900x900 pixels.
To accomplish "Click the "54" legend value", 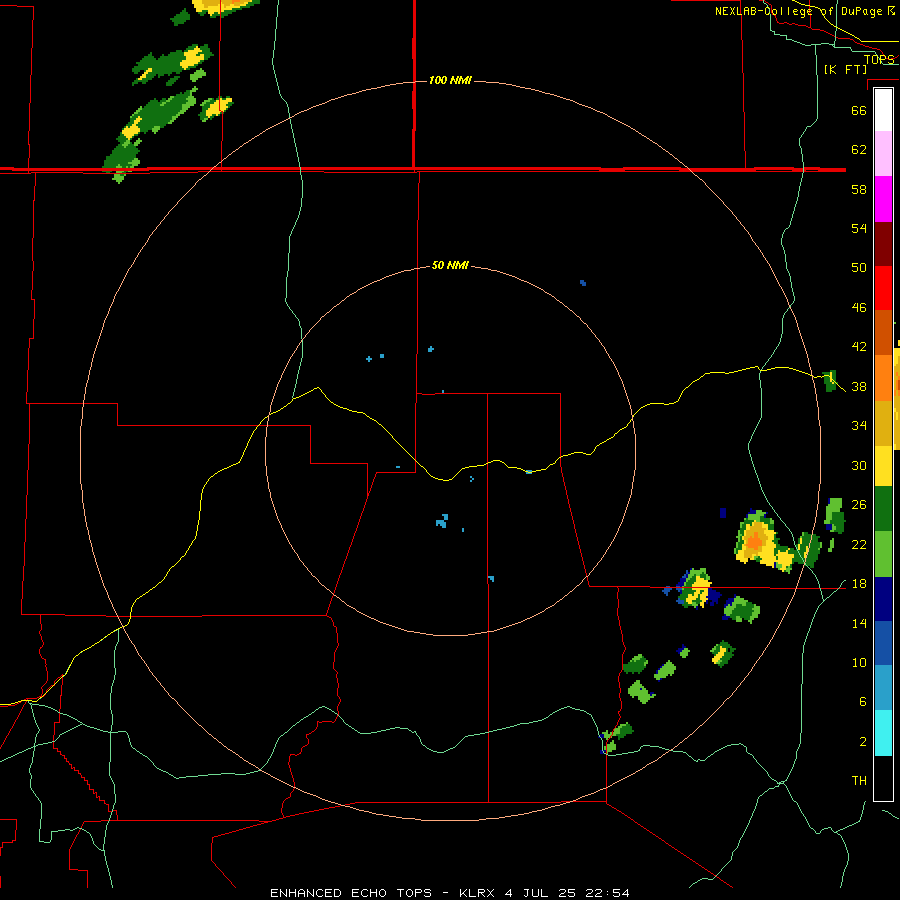I will pos(859,228).
